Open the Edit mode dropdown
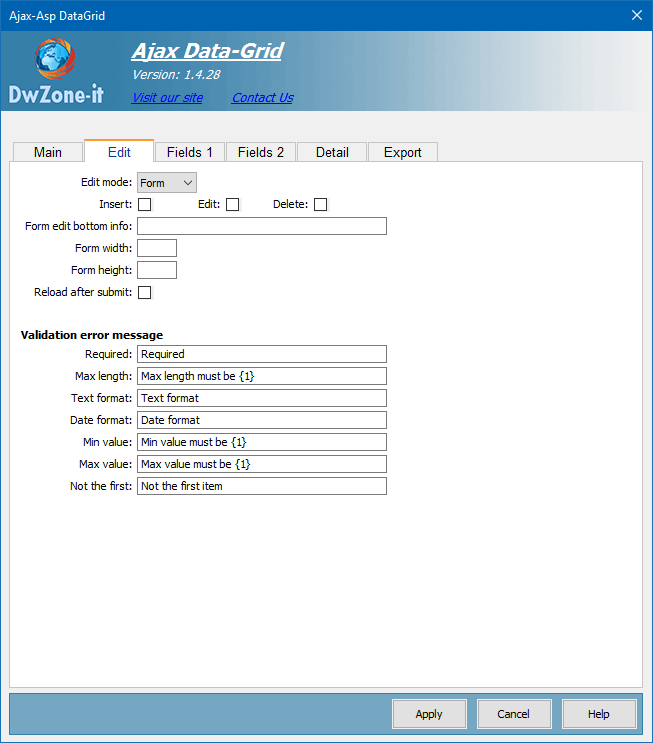Viewport: 653px width, 743px height. (166, 183)
